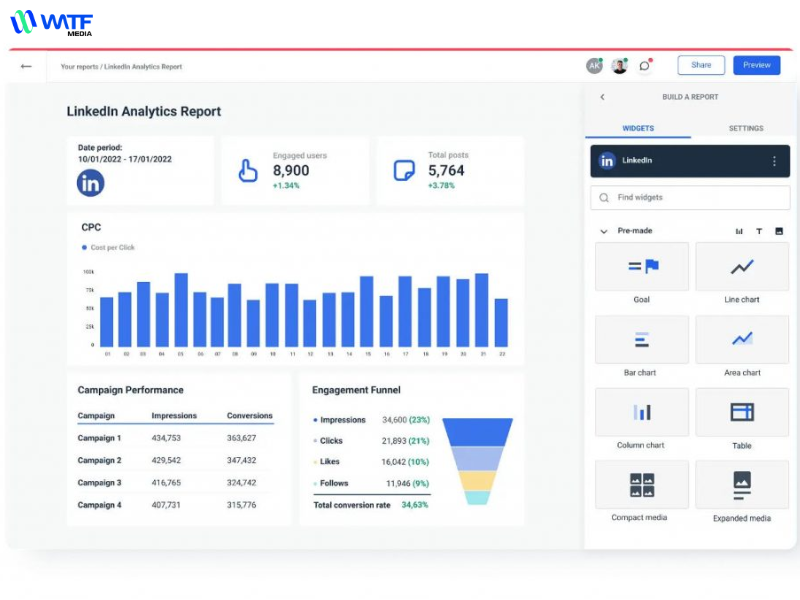The image size is (800, 600).
Task: Open the AK user avatar
Action: 594,66
